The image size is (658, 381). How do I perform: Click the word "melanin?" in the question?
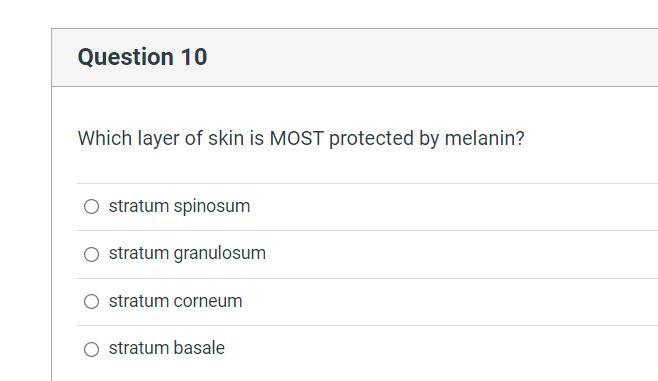coord(484,138)
